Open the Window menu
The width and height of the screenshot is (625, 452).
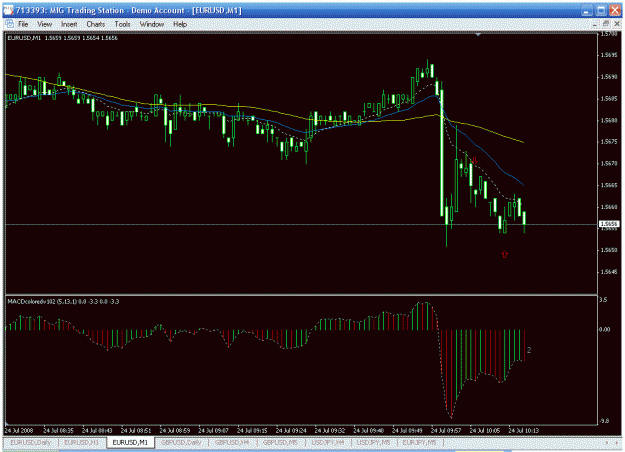click(152, 24)
